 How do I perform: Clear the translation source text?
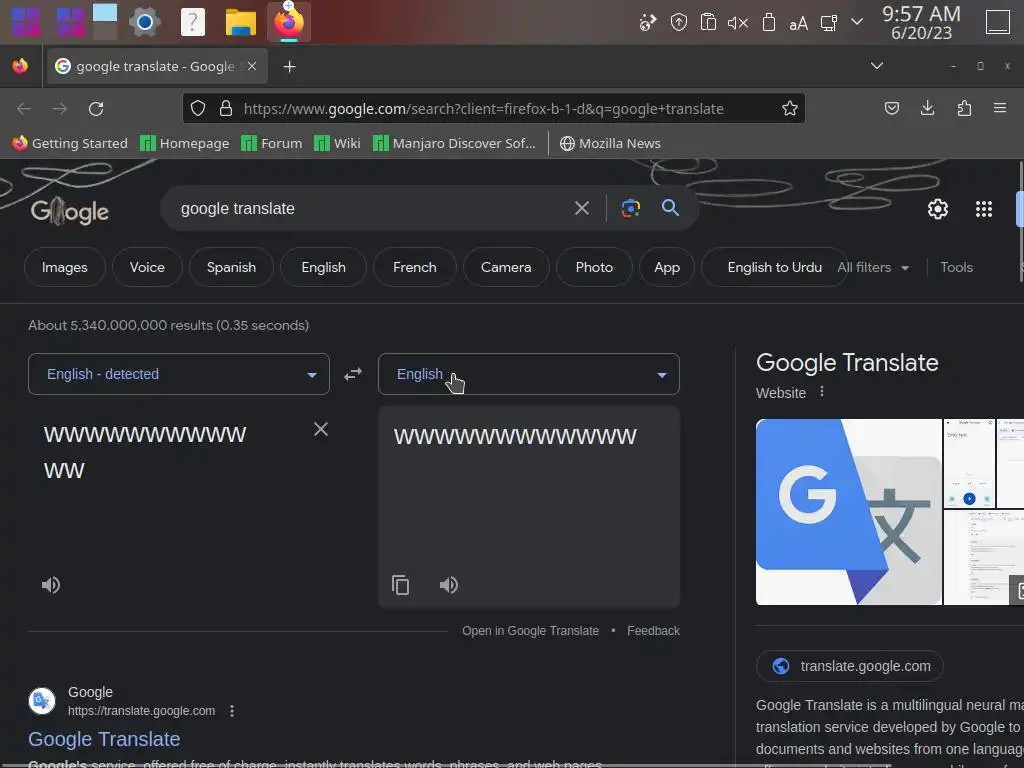point(321,429)
